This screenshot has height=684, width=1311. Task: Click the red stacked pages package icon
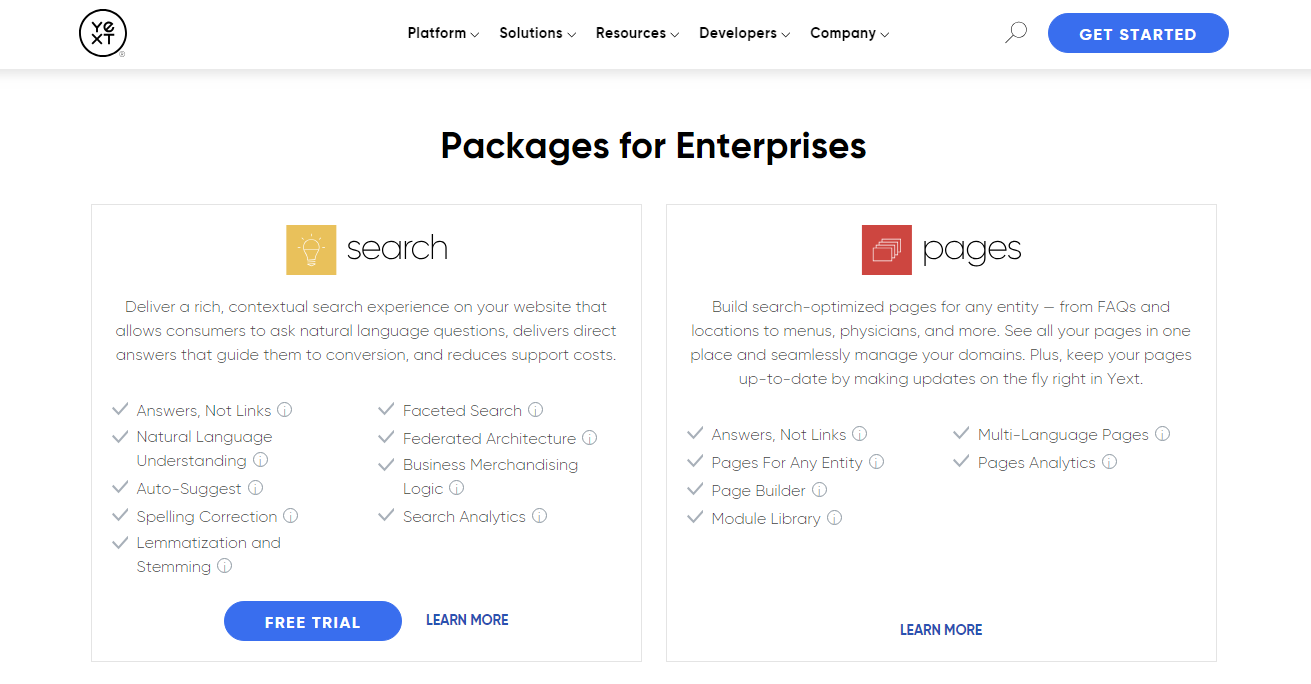point(886,249)
